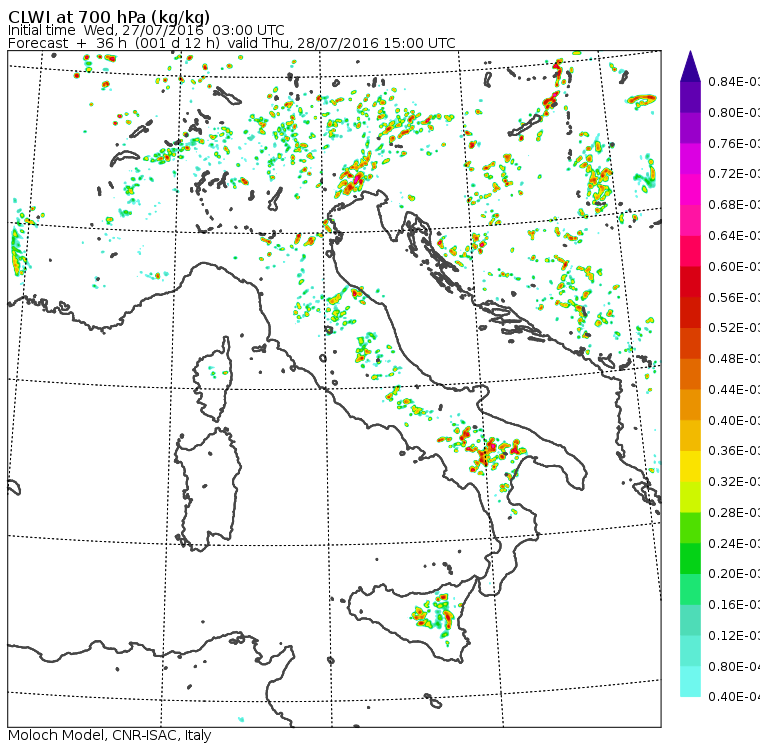Click the 0.56E colorbar label
This screenshot has height=749, width=760.
tap(734, 297)
